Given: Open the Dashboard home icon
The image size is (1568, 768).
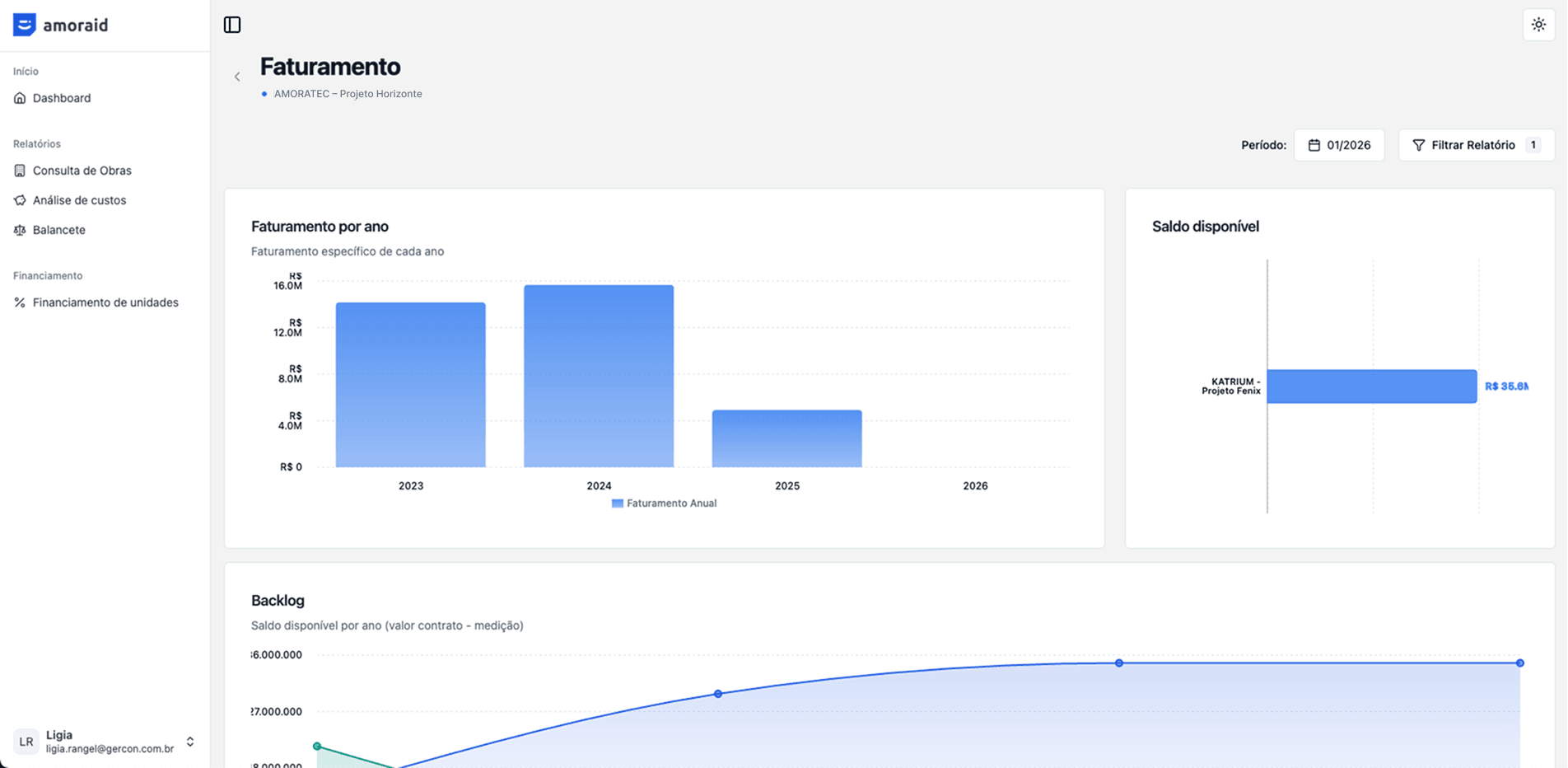Looking at the screenshot, I should point(20,98).
